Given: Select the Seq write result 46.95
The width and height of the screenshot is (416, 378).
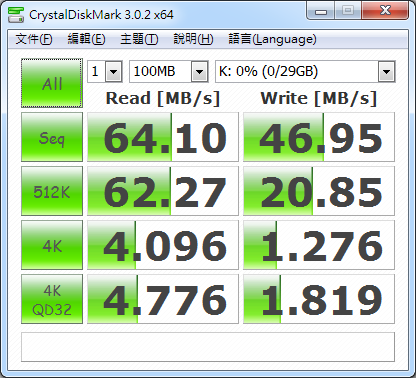Looking at the screenshot, I should coord(319,137).
